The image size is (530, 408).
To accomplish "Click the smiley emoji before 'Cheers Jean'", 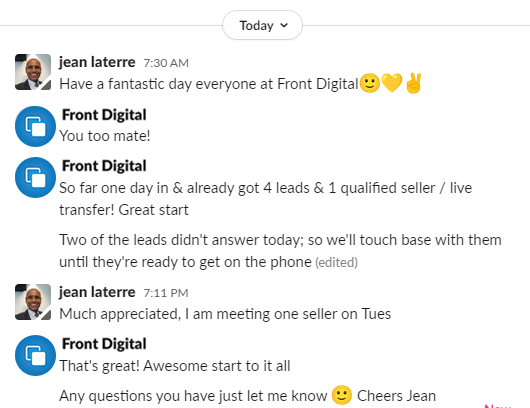I will click(342, 395).
